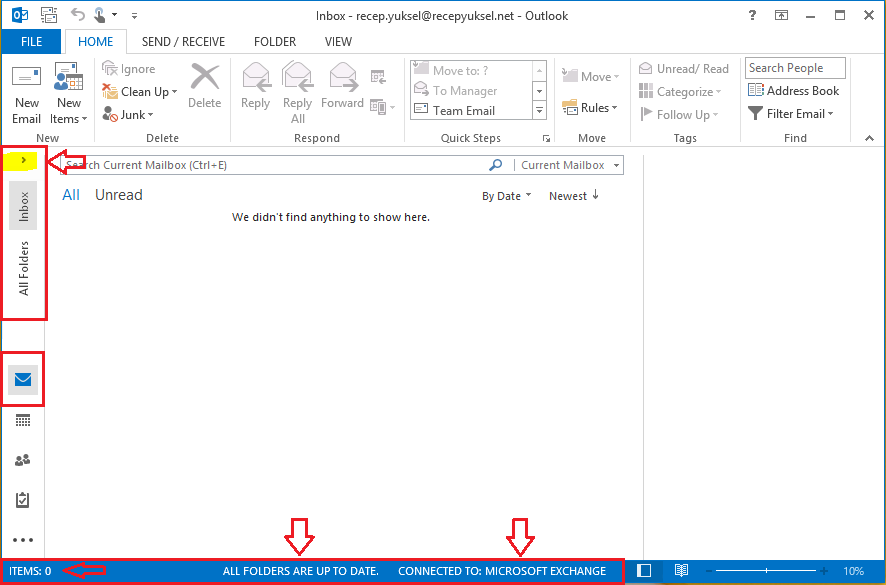The width and height of the screenshot is (886, 585).
Task: Open Ribbon Display Options
Action: coord(781,15)
